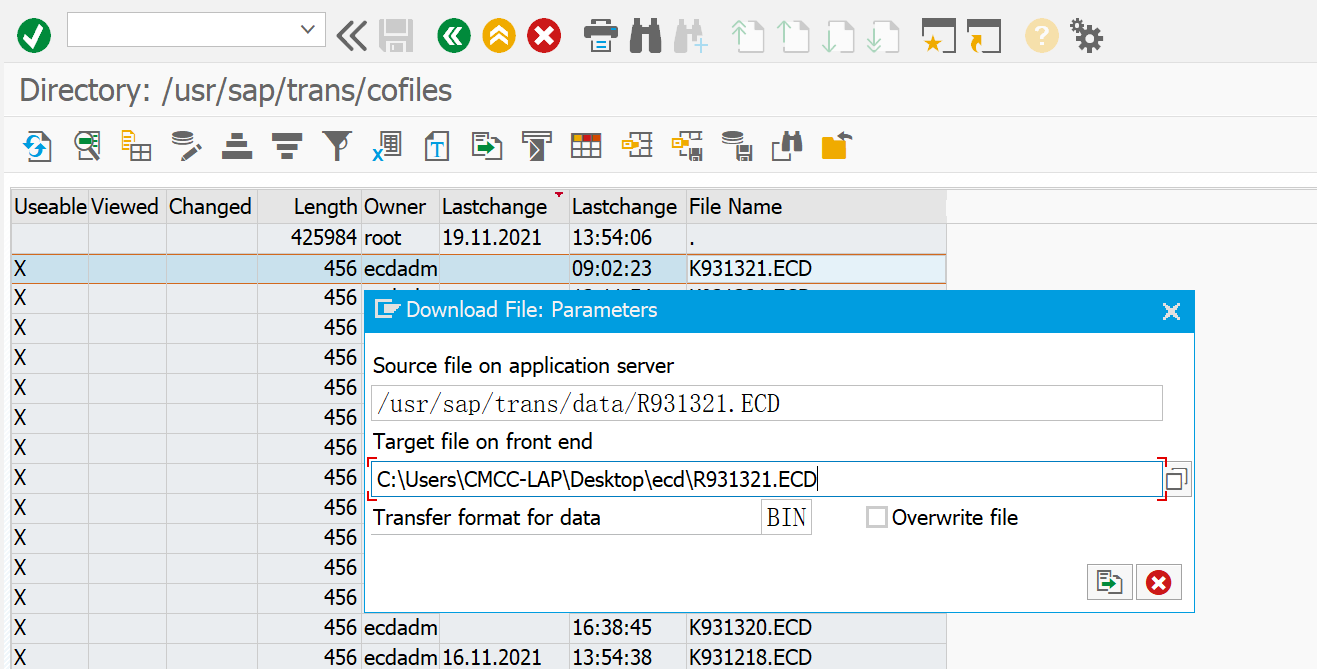Click the 16.11.2021 date cell
Viewport: 1317px width, 669px height.
504,658
